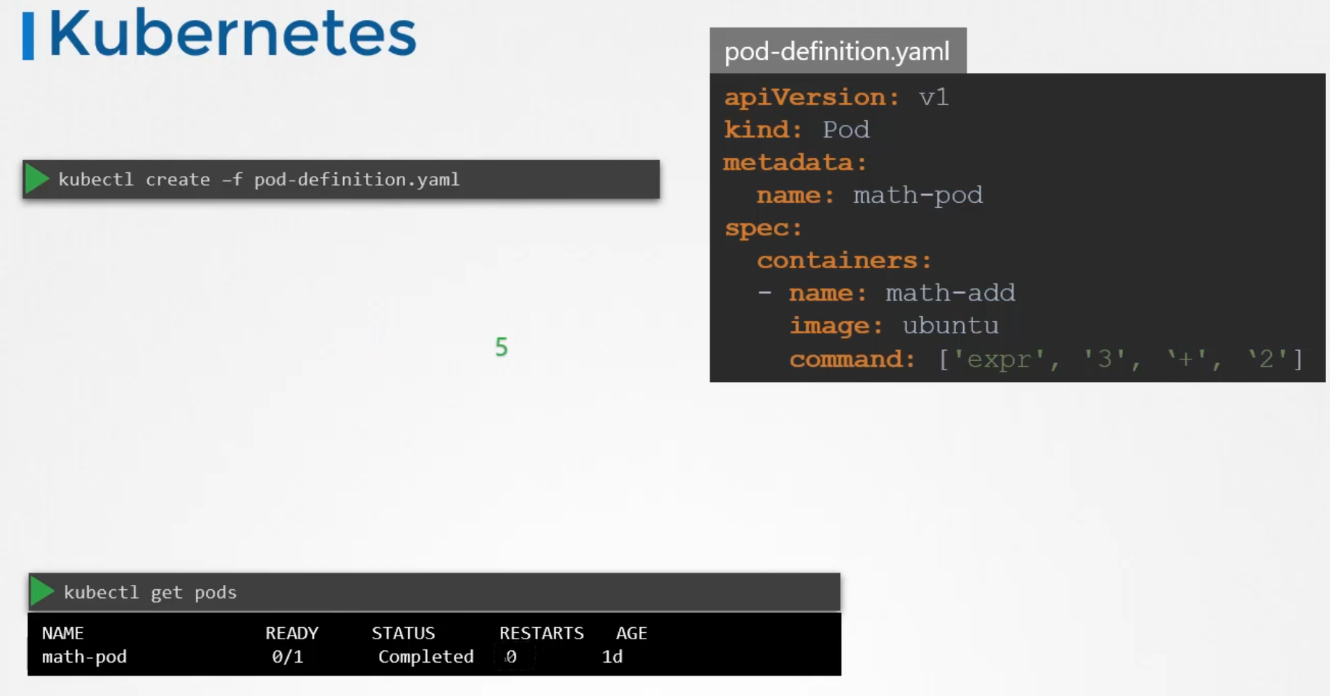Click the blue bar next to Kubernetes title
Viewport: 1330px width, 696px height.
28,37
